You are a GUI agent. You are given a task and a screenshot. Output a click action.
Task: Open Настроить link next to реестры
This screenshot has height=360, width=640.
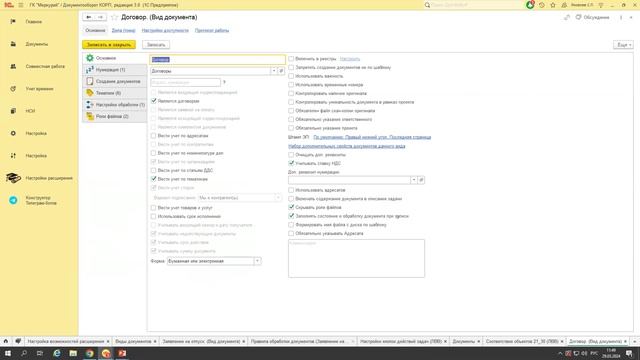coord(350,59)
